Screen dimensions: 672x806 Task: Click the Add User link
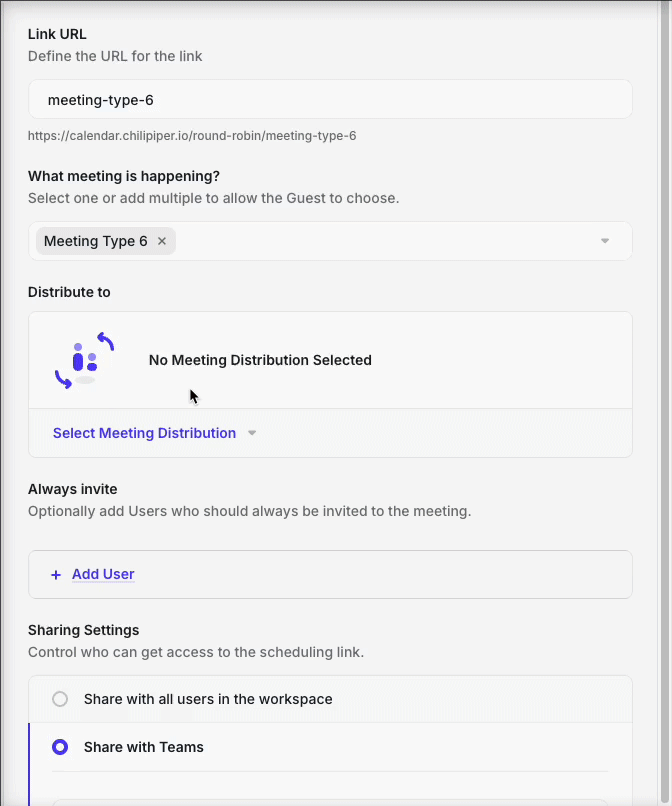tap(103, 574)
